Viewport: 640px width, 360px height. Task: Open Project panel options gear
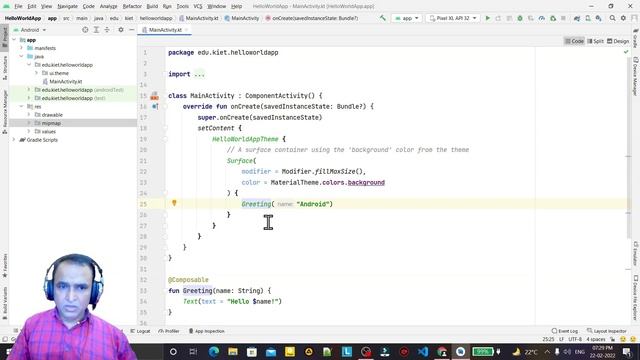pyautogui.click(x=121, y=30)
